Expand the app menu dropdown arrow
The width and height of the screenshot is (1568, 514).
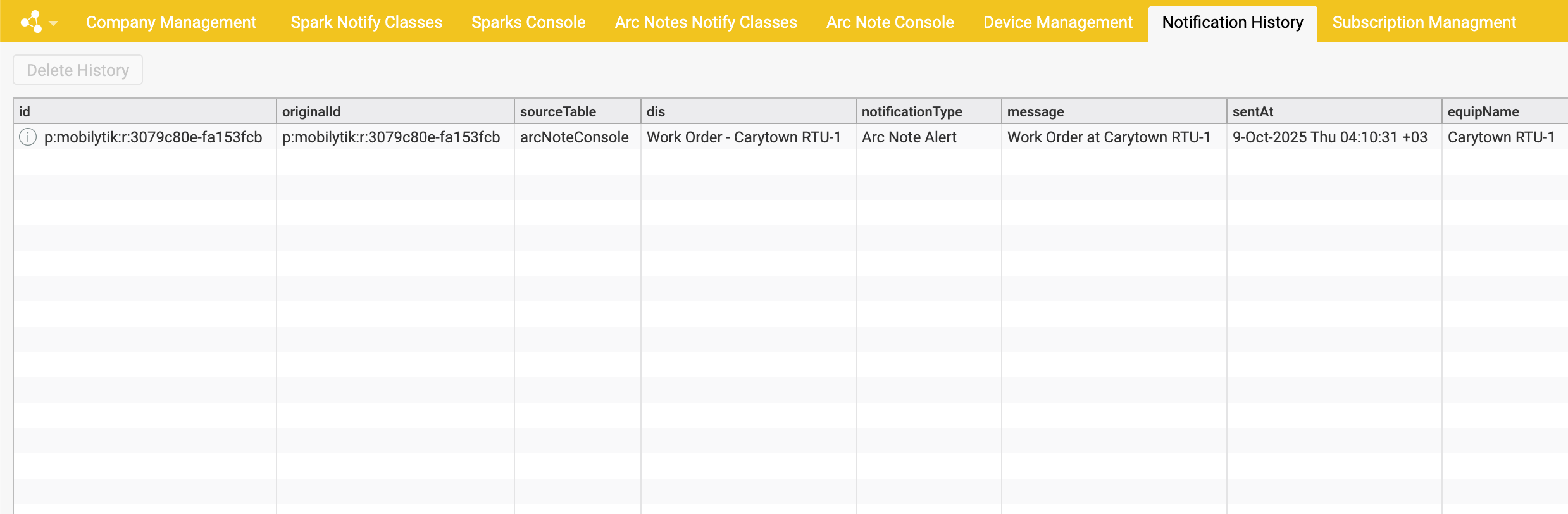[x=54, y=23]
